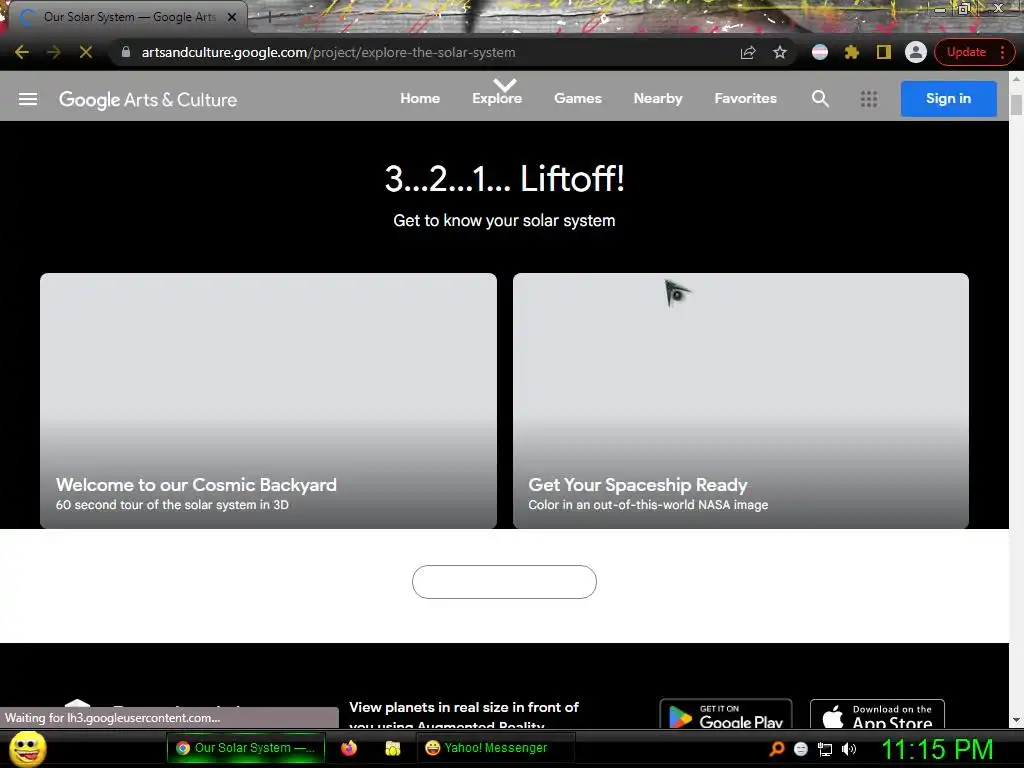Click the address bar URL
Image resolution: width=1024 pixels, height=768 pixels.
coord(328,52)
